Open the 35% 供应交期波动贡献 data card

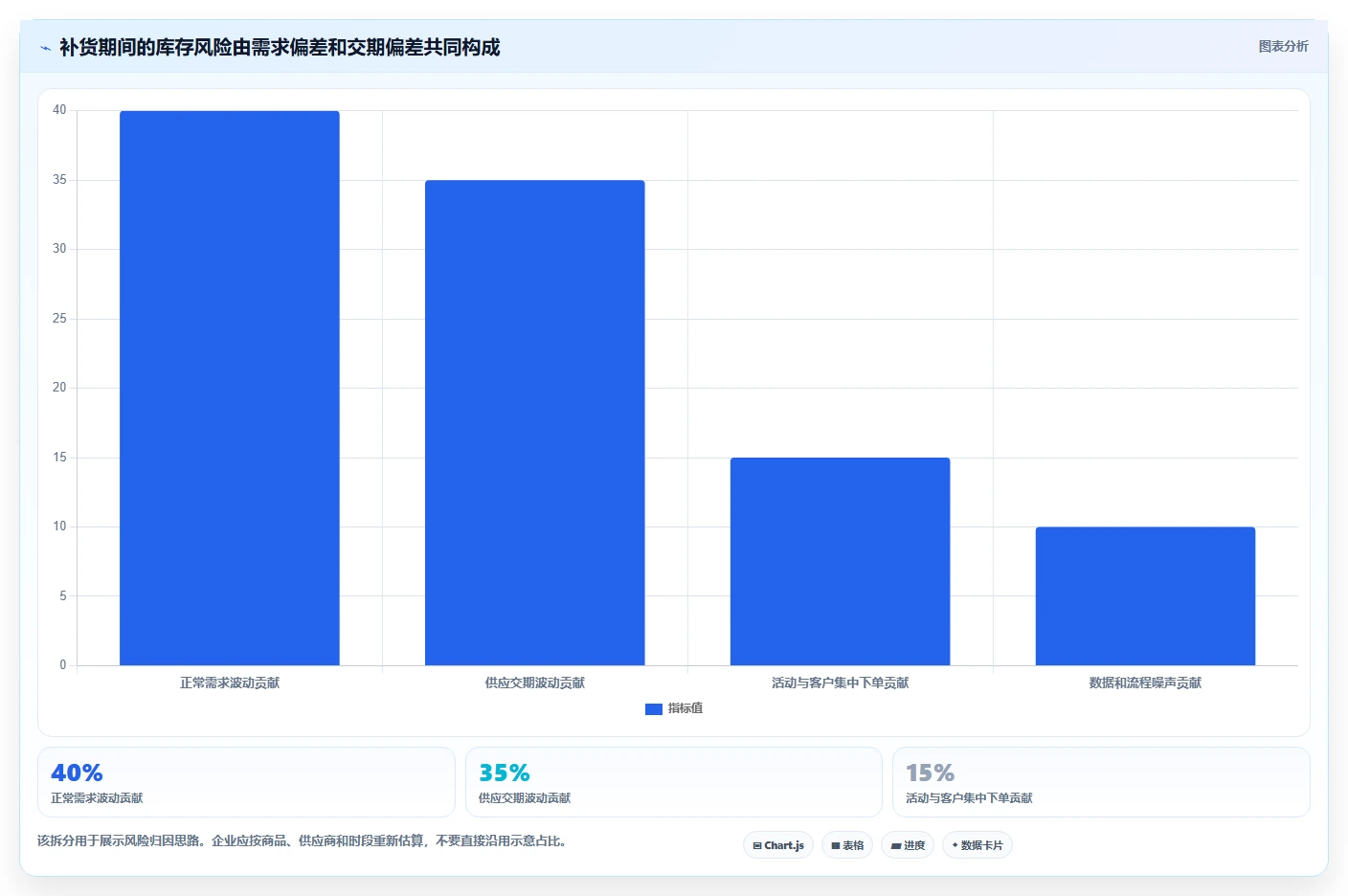(674, 782)
